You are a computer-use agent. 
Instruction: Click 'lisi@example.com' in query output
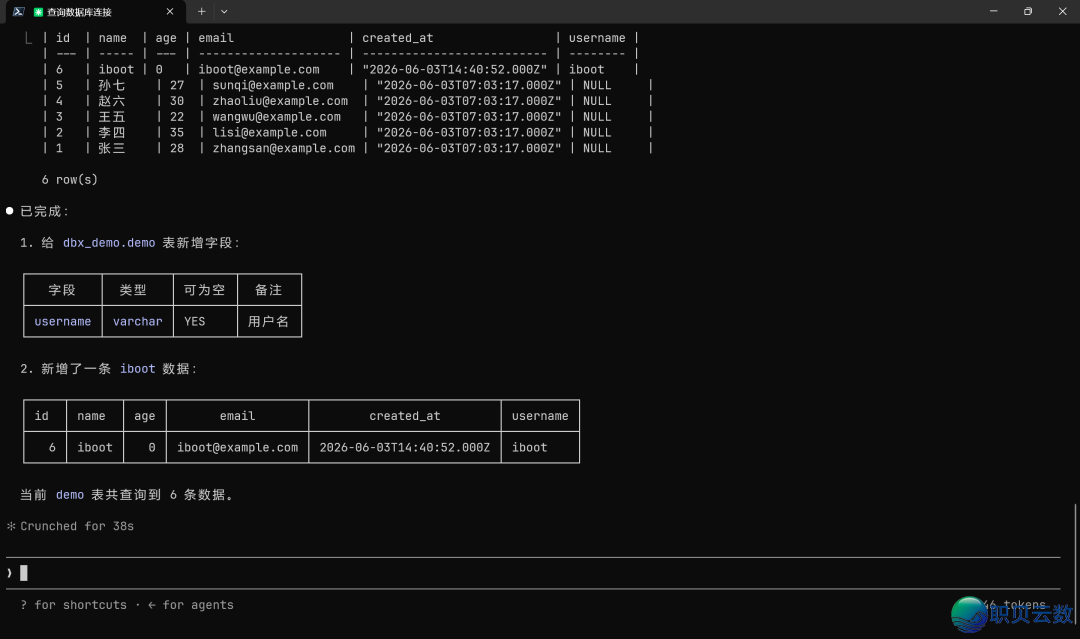pos(269,133)
